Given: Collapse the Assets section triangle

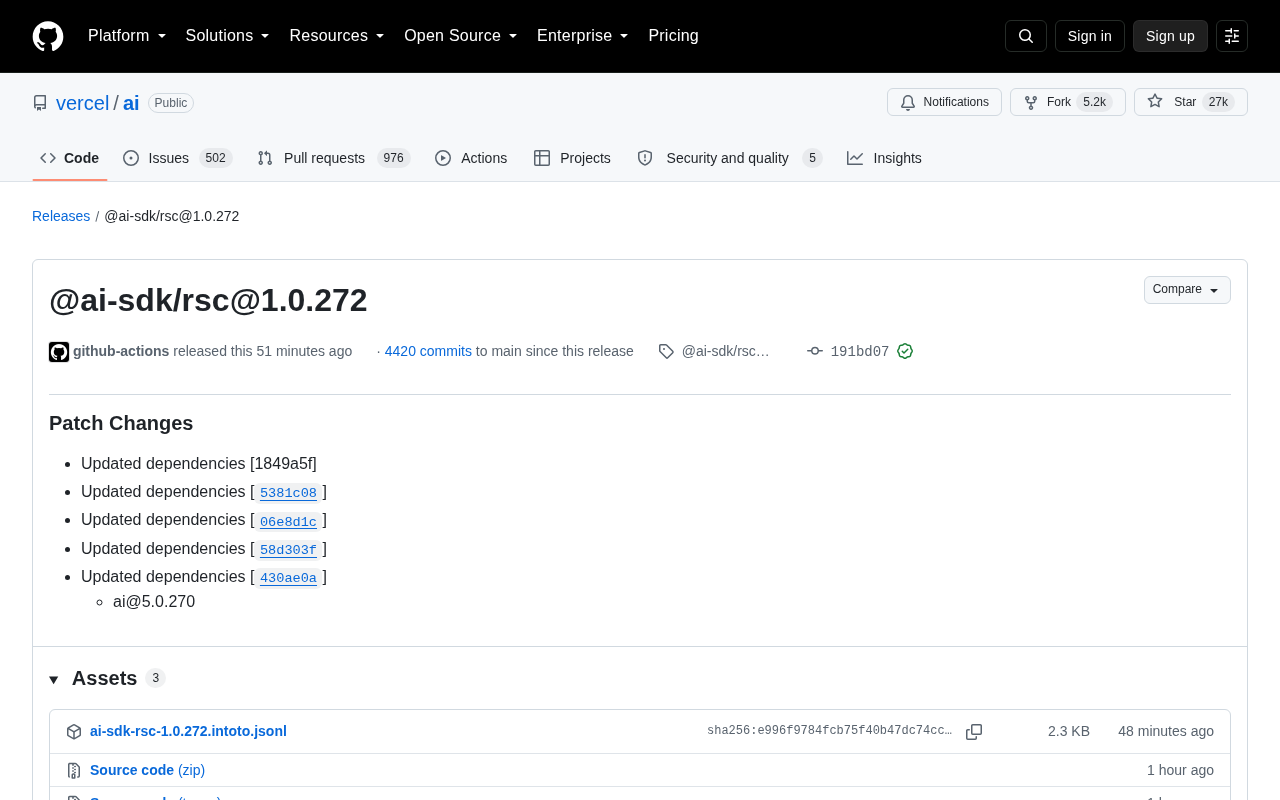Looking at the screenshot, I should pyautogui.click(x=54, y=680).
